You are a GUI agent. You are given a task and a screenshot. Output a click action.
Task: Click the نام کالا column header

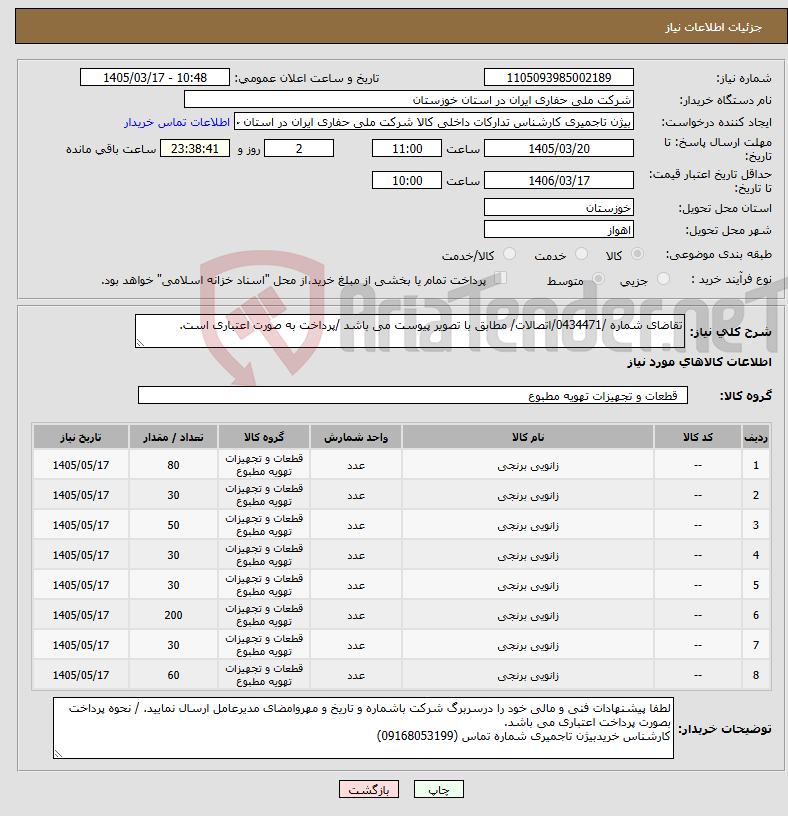(x=528, y=437)
